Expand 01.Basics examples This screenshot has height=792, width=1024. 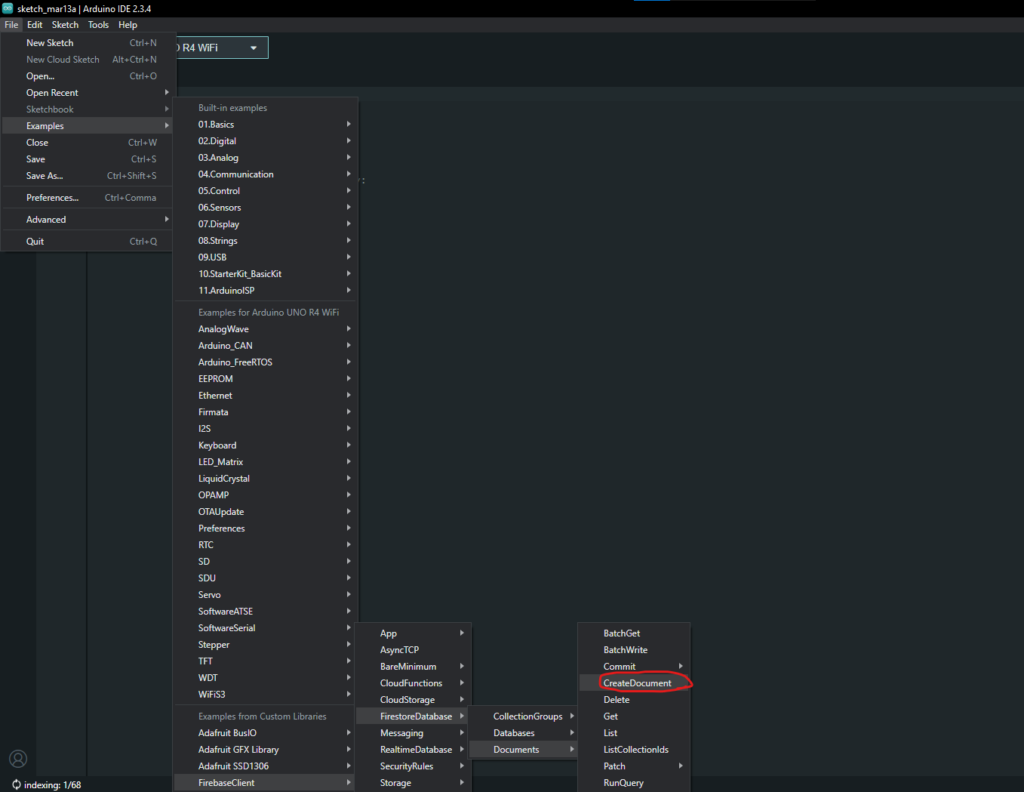point(266,125)
